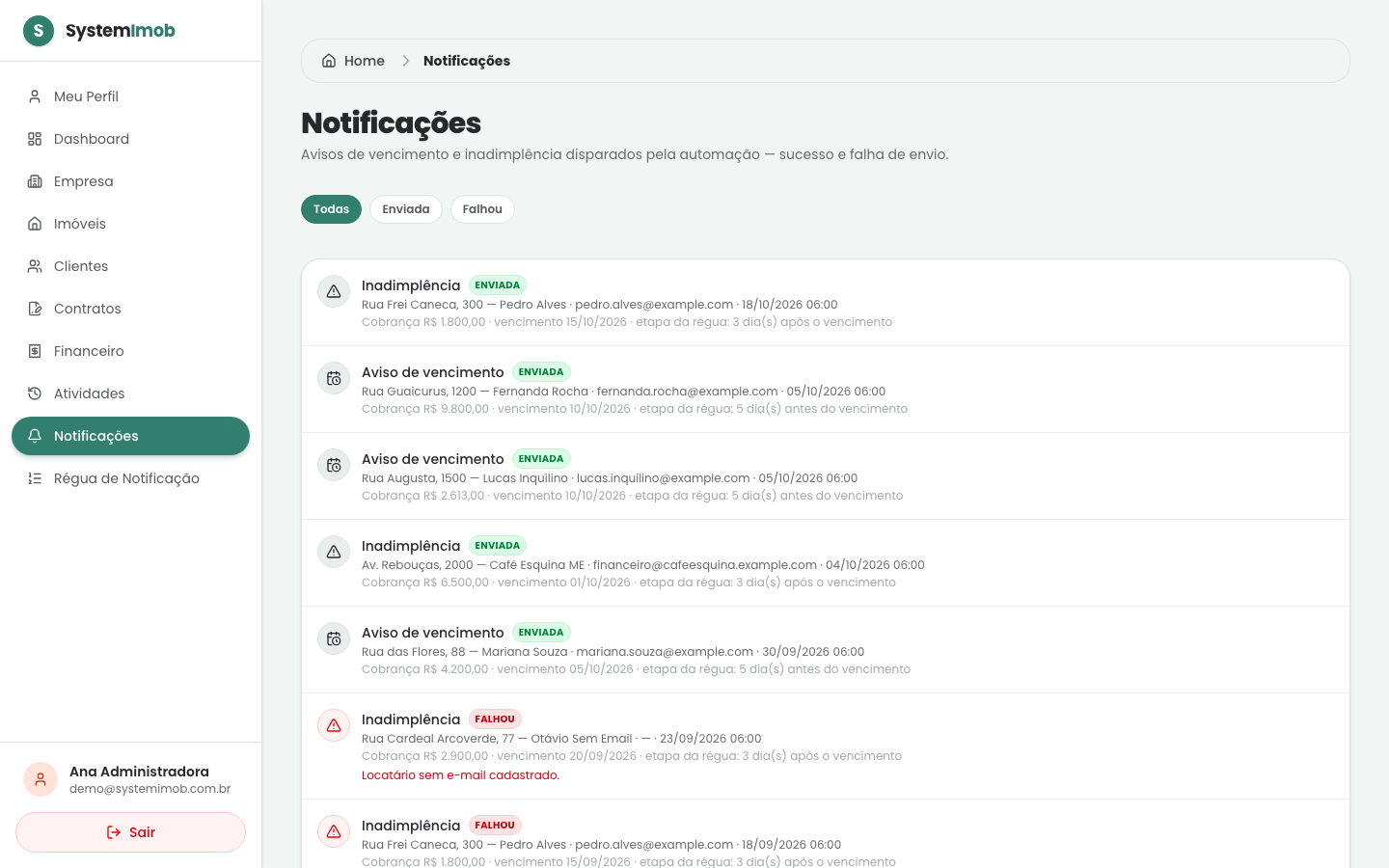Screen dimensions: 1389x868
Task: Click the Financeiro receipt icon
Action: (35, 351)
